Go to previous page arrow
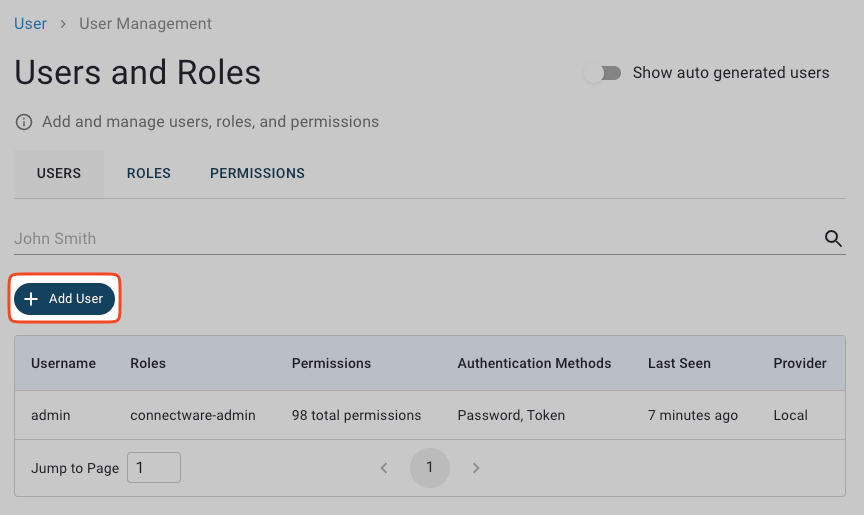 384,468
